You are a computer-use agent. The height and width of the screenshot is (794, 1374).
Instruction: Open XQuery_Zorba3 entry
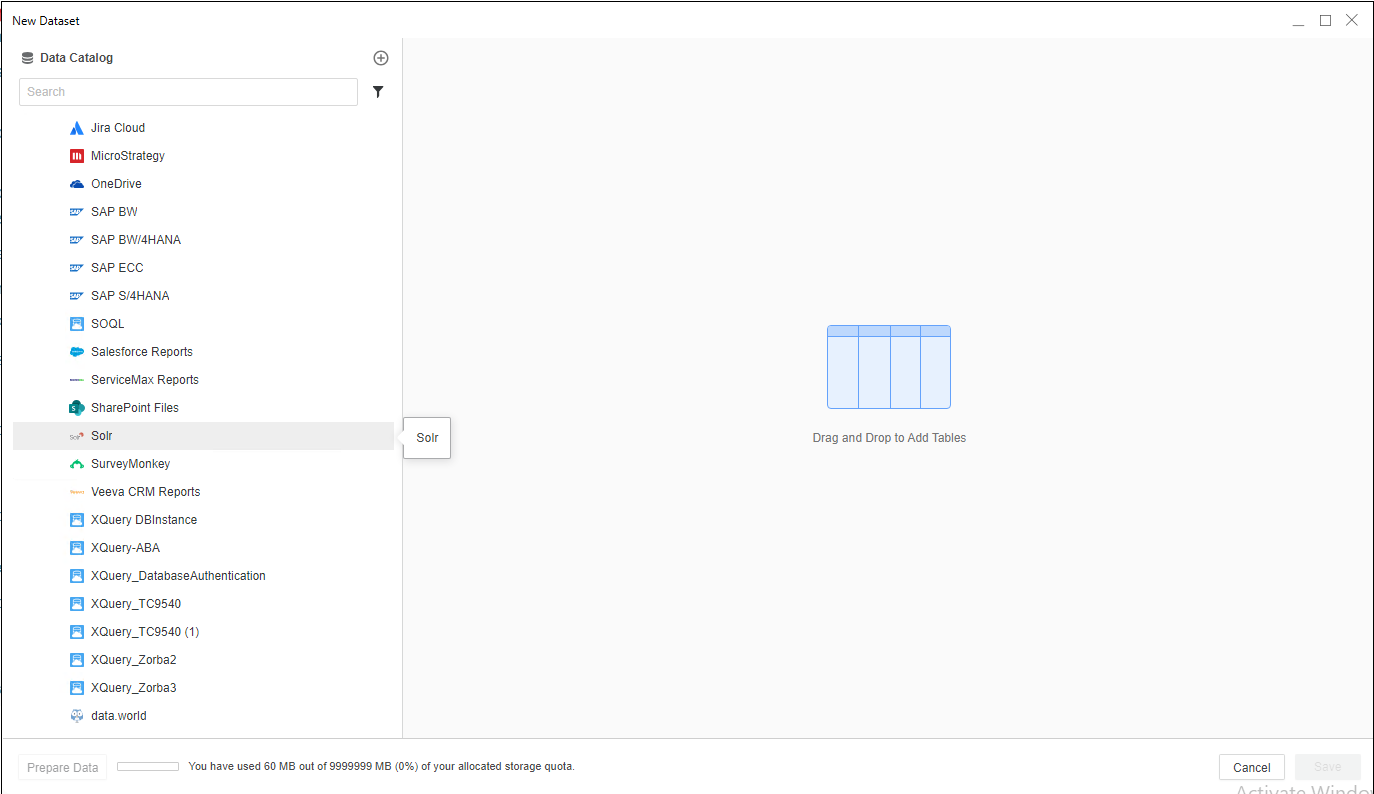(x=203, y=688)
